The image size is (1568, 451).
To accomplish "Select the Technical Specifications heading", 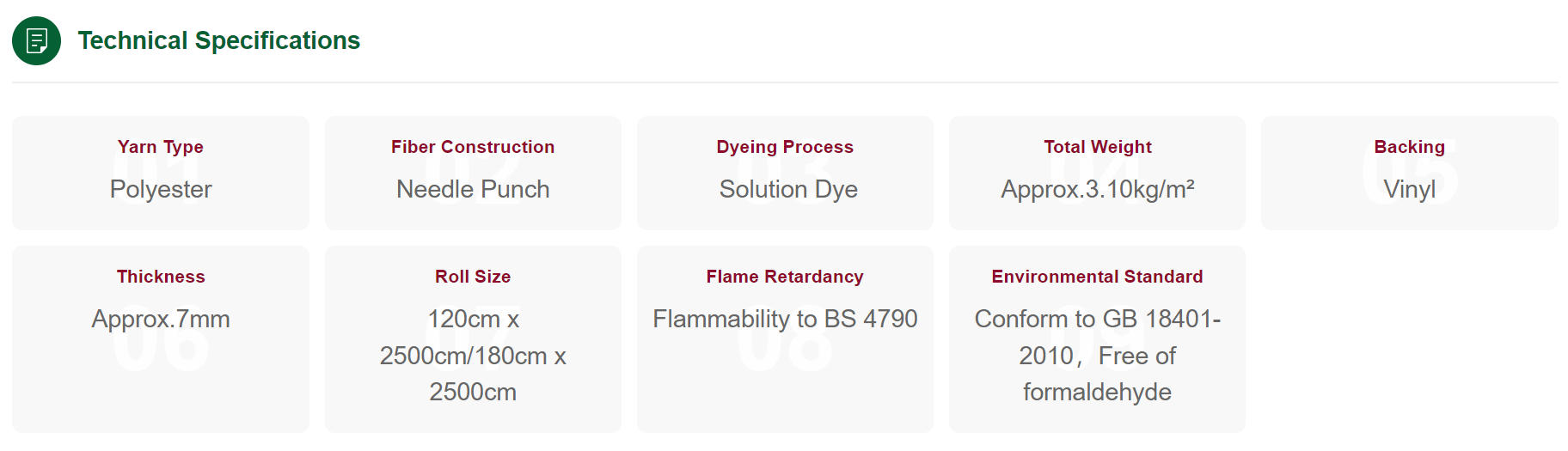I will pos(219,40).
